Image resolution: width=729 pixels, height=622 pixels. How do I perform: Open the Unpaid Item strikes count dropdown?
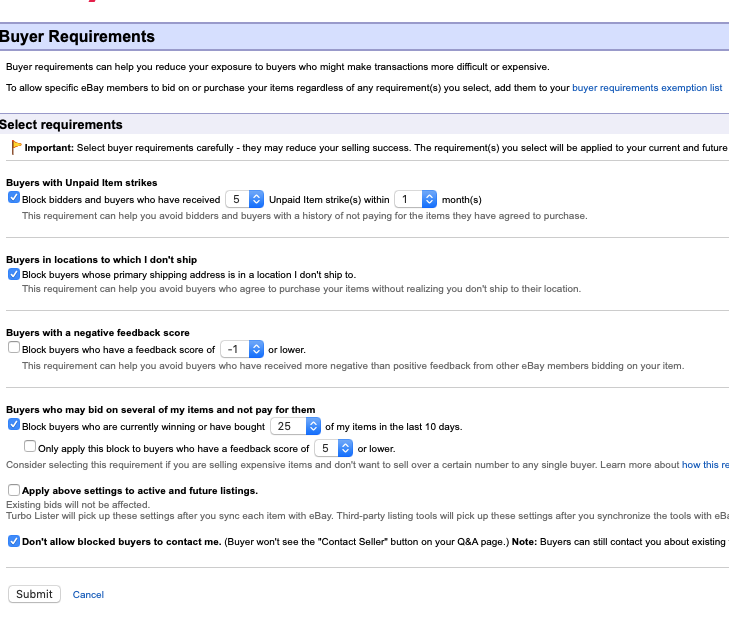point(244,199)
